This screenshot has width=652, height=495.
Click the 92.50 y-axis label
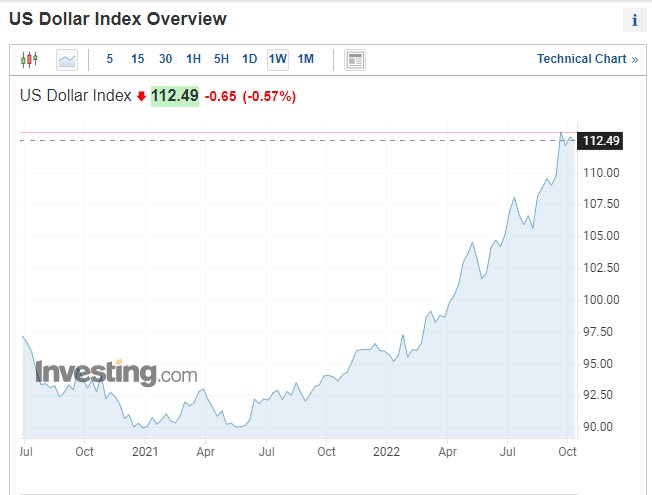[598, 394]
